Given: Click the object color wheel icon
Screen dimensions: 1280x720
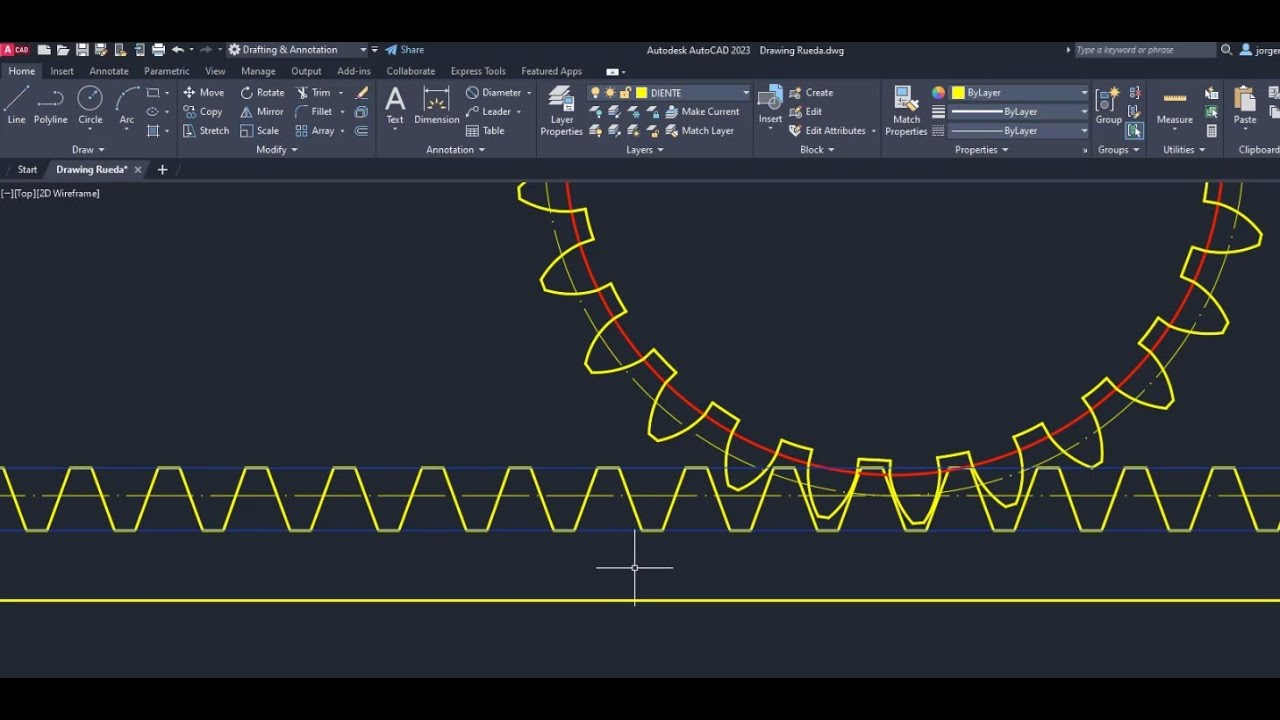Looking at the screenshot, I should point(938,92).
